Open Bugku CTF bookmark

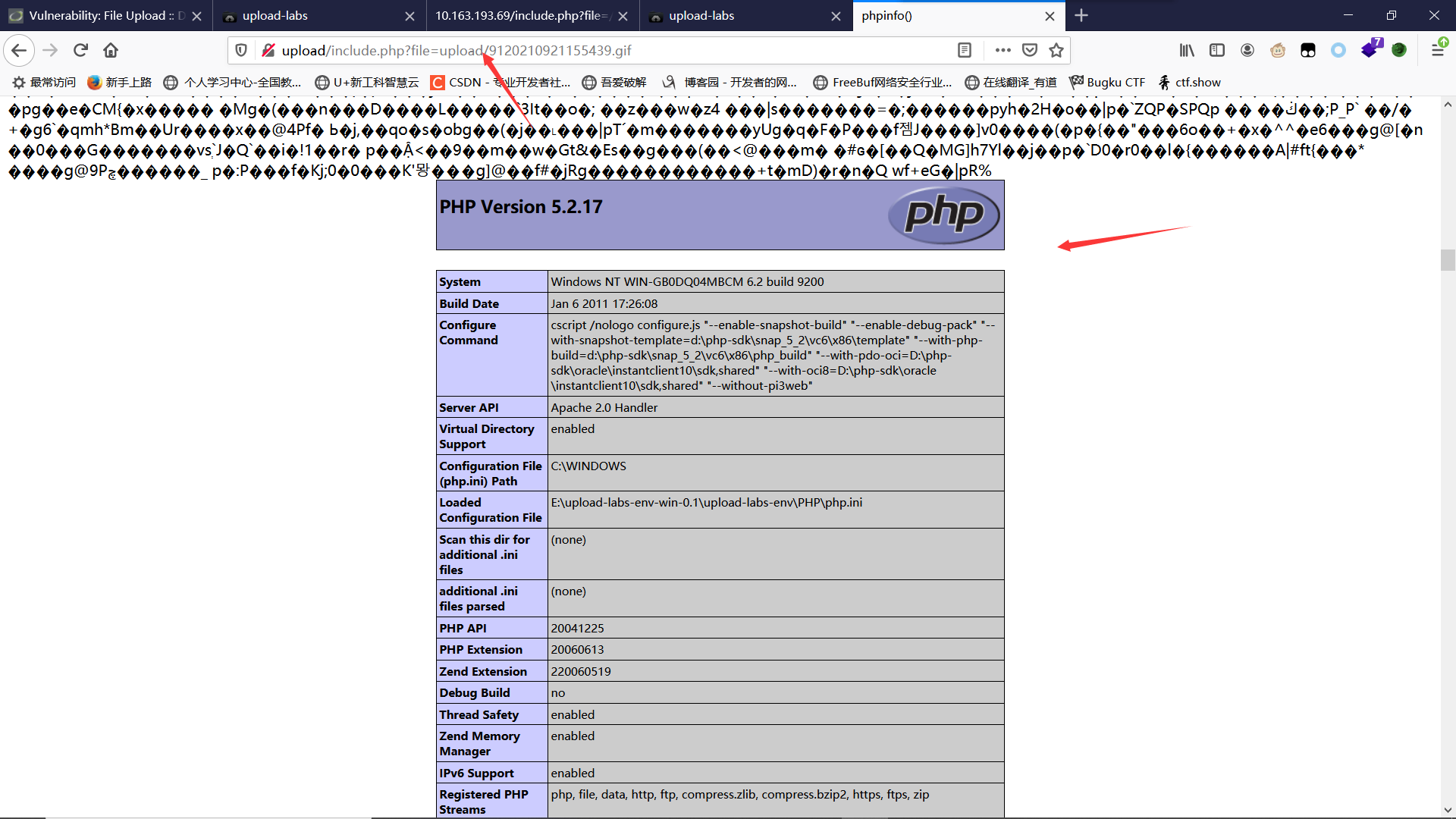[1107, 82]
